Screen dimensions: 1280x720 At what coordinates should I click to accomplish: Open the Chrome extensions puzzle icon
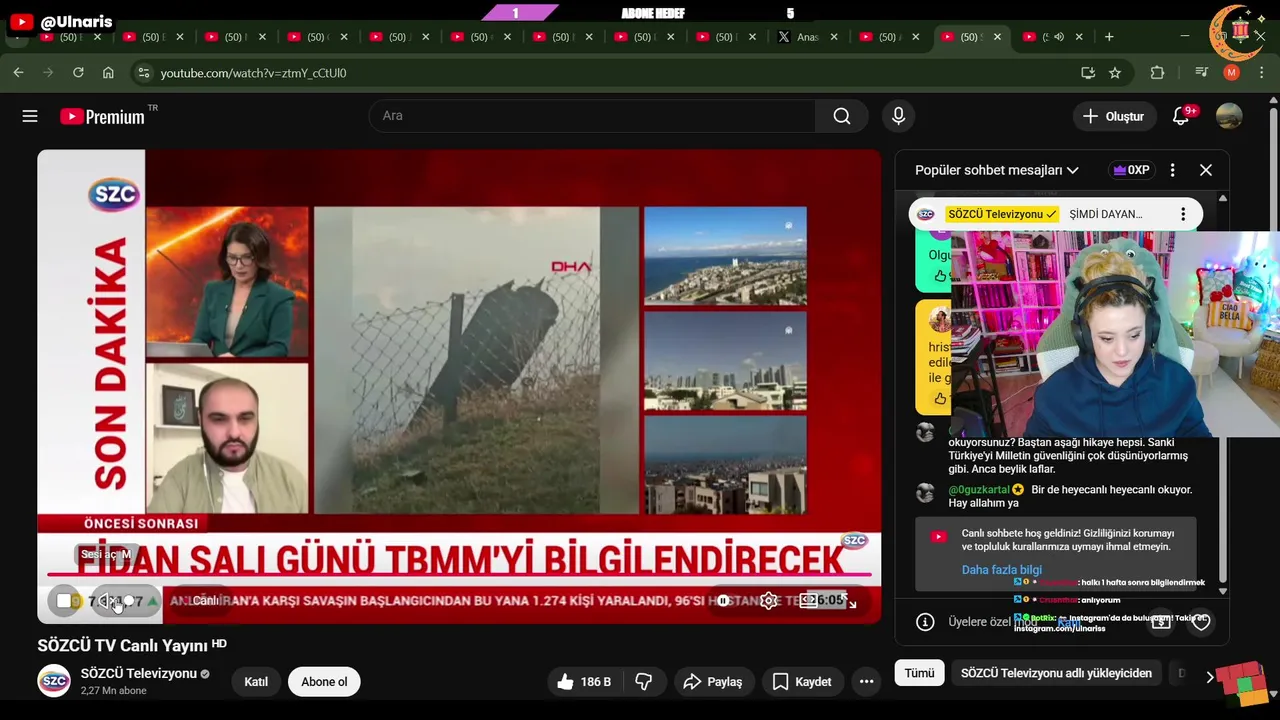pyautogui.click(x=1158, y=73)
